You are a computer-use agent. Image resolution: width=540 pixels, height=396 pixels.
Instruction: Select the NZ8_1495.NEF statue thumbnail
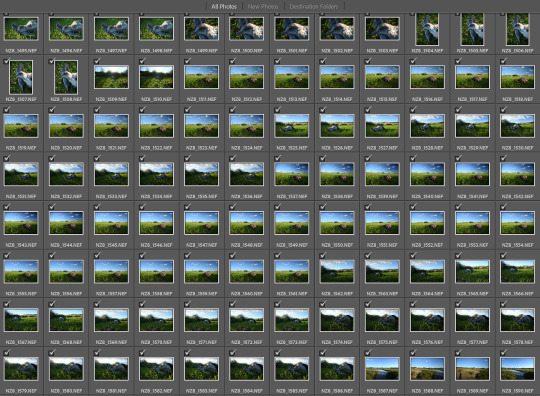21,29
